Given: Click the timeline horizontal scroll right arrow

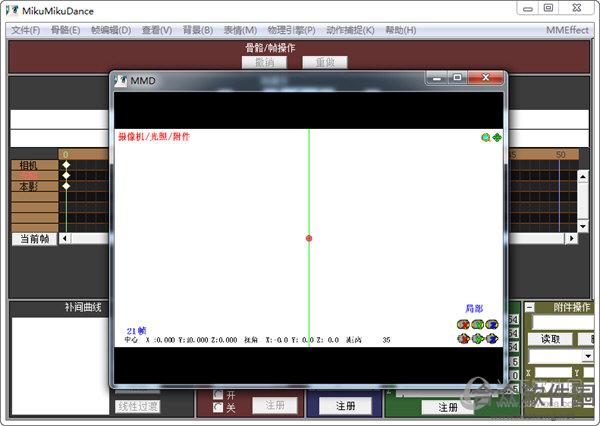Looking at the screenshot, I should pyautogui.click(x=572, y=238).
